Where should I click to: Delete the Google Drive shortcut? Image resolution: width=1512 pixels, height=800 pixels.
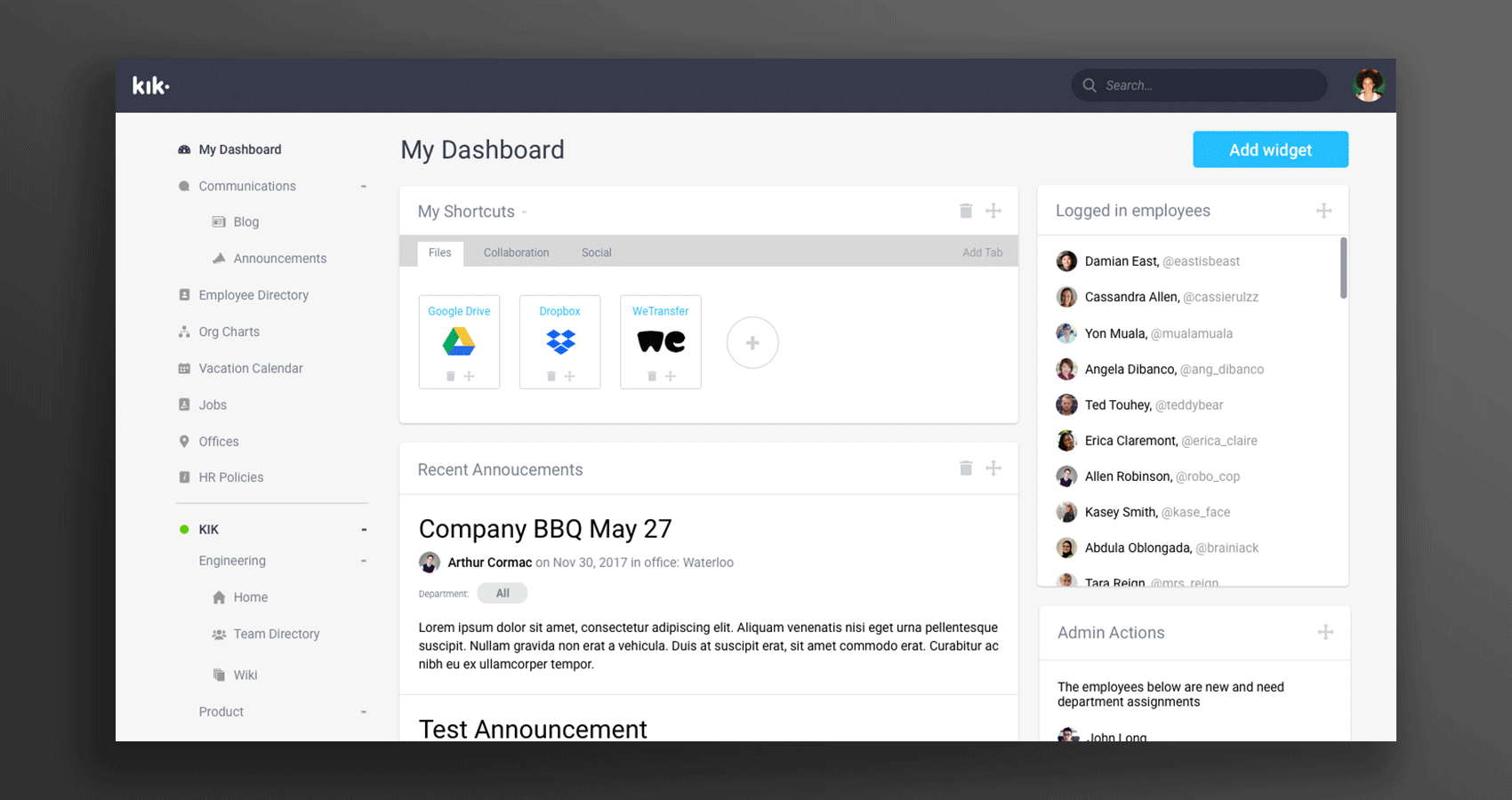tap(450, 376)
